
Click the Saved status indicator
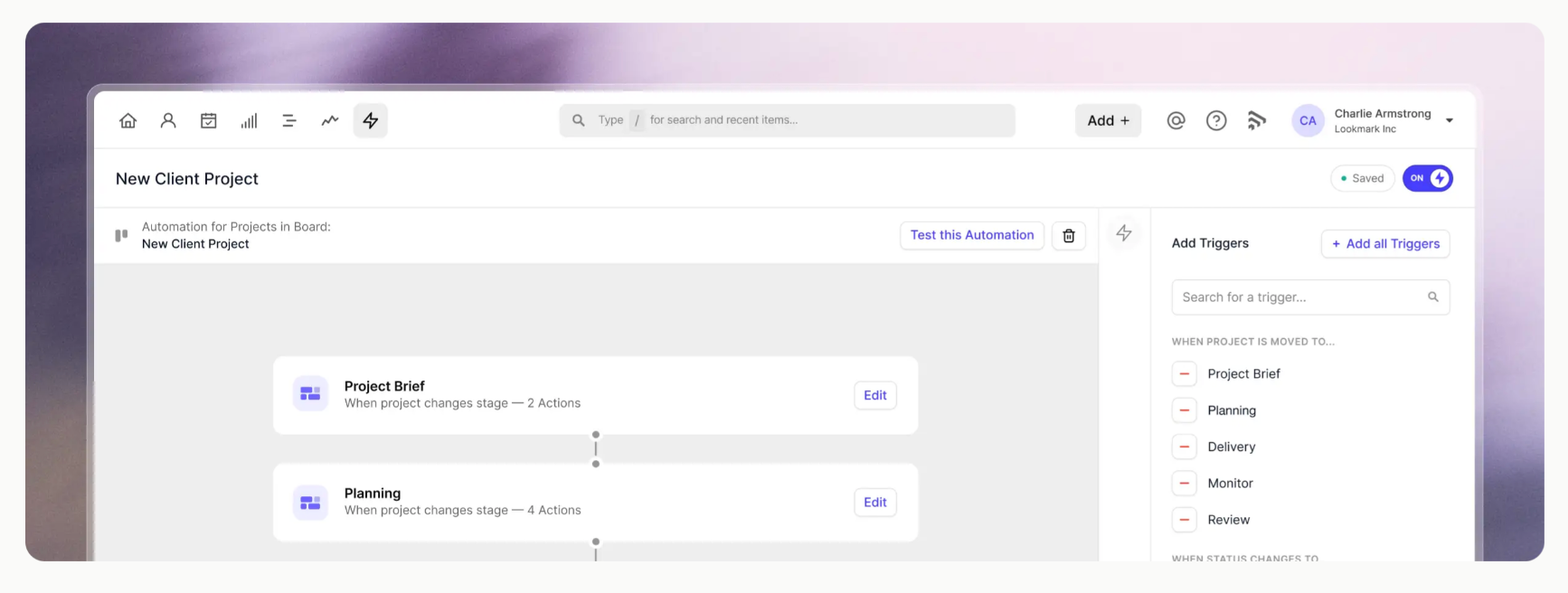click(x=1363, y=178)
